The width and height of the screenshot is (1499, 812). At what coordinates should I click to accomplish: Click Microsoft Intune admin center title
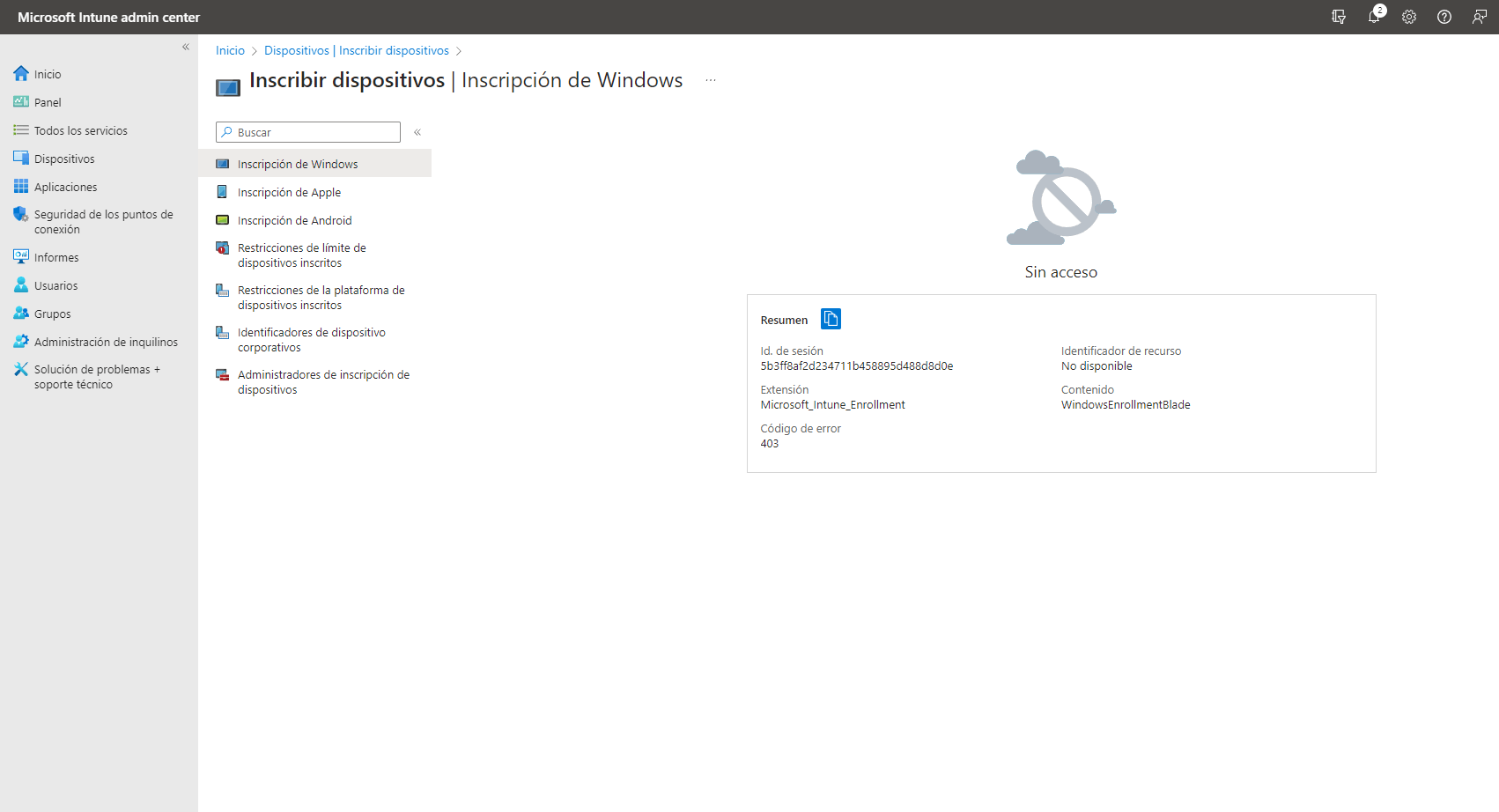coord(108,17)
